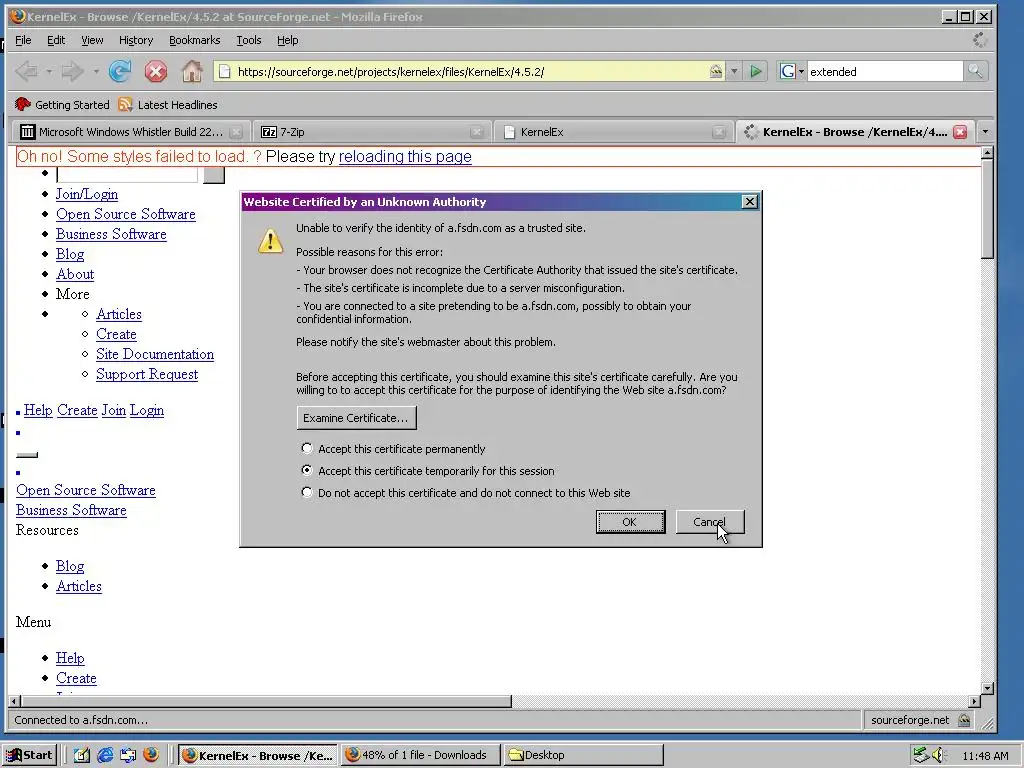Image resolution: width=1024 pixels, height=768 pixels.
Task: Open the About link
Action: tap(75, 274)
